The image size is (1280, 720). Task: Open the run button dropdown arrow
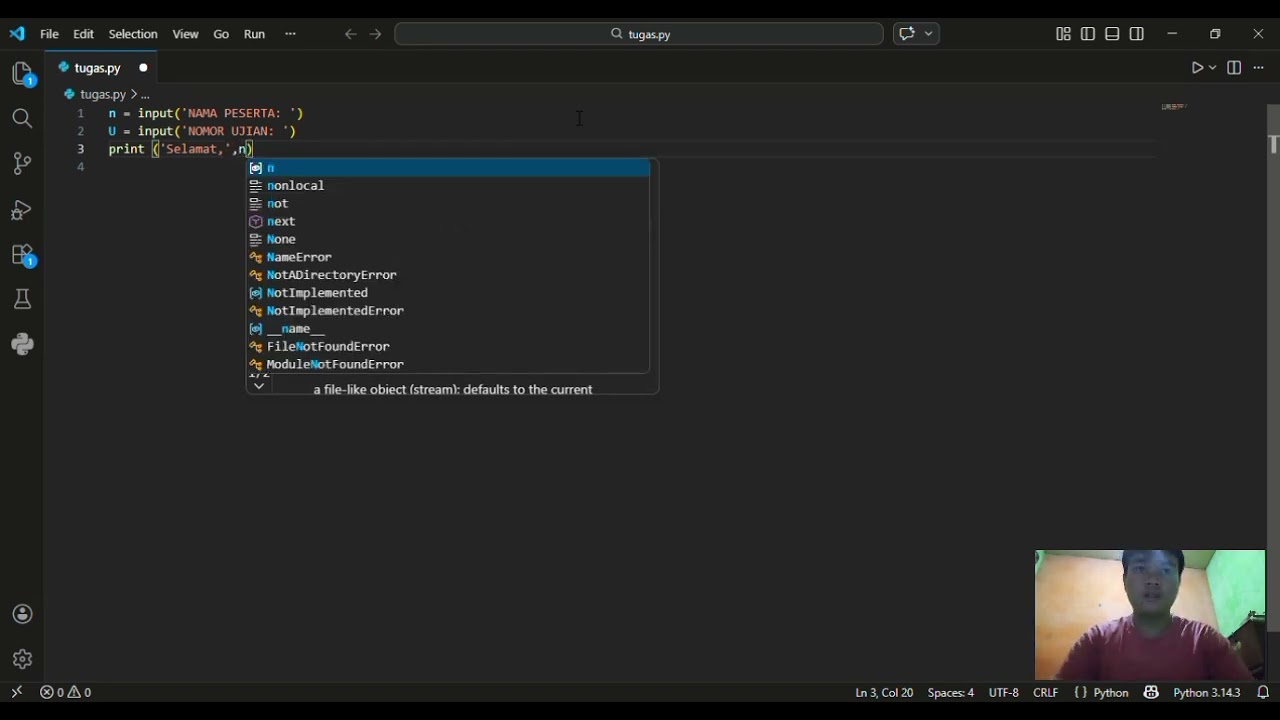pyautogui.click(x=1213, y=68)
